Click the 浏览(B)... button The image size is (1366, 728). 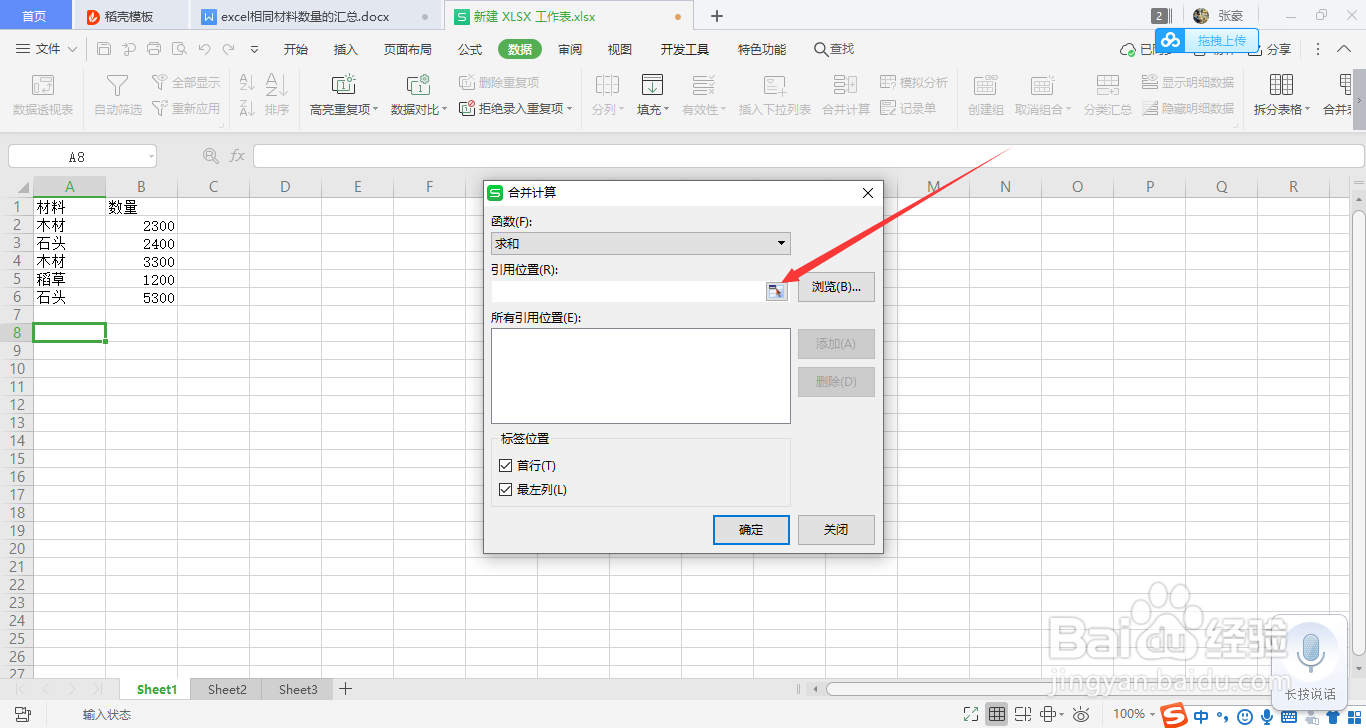coord(836,287)
